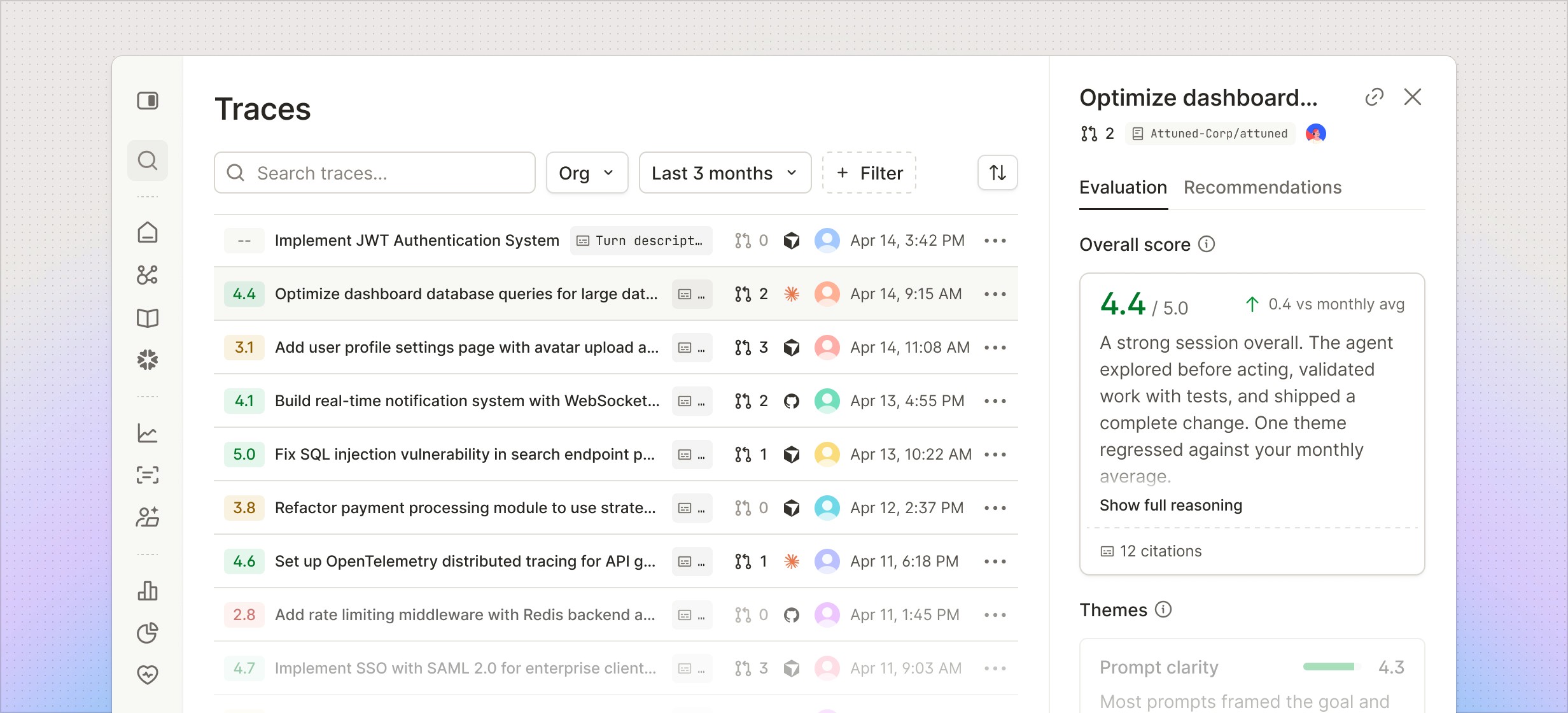
Task: Open Implement JWT Authentication System trace
Action: [x=417, y=241]
